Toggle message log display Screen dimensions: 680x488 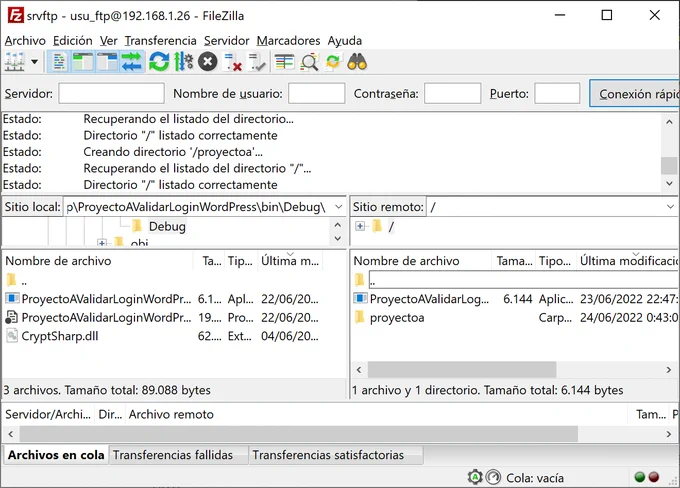coord(59,62)
